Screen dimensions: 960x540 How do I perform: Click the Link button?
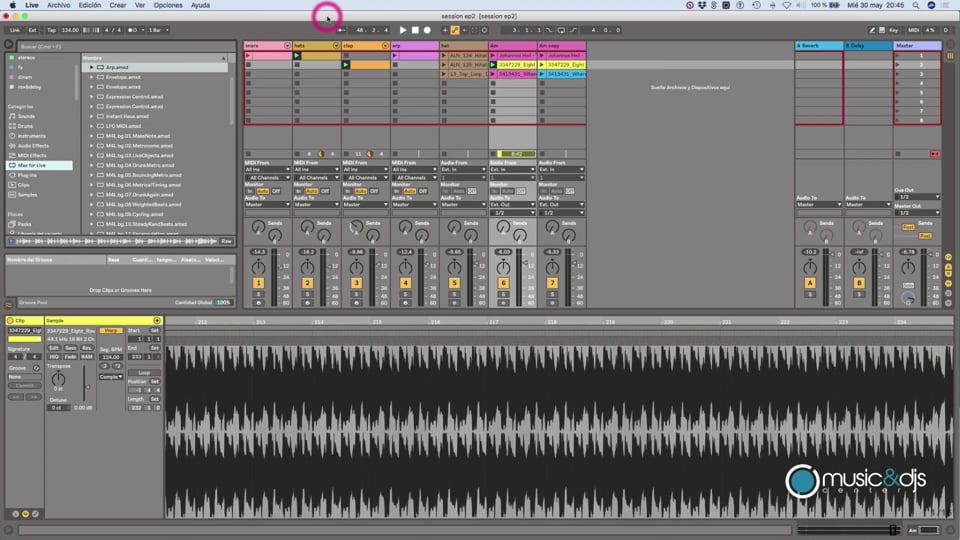pyautogui.click(x=15, y=29)
